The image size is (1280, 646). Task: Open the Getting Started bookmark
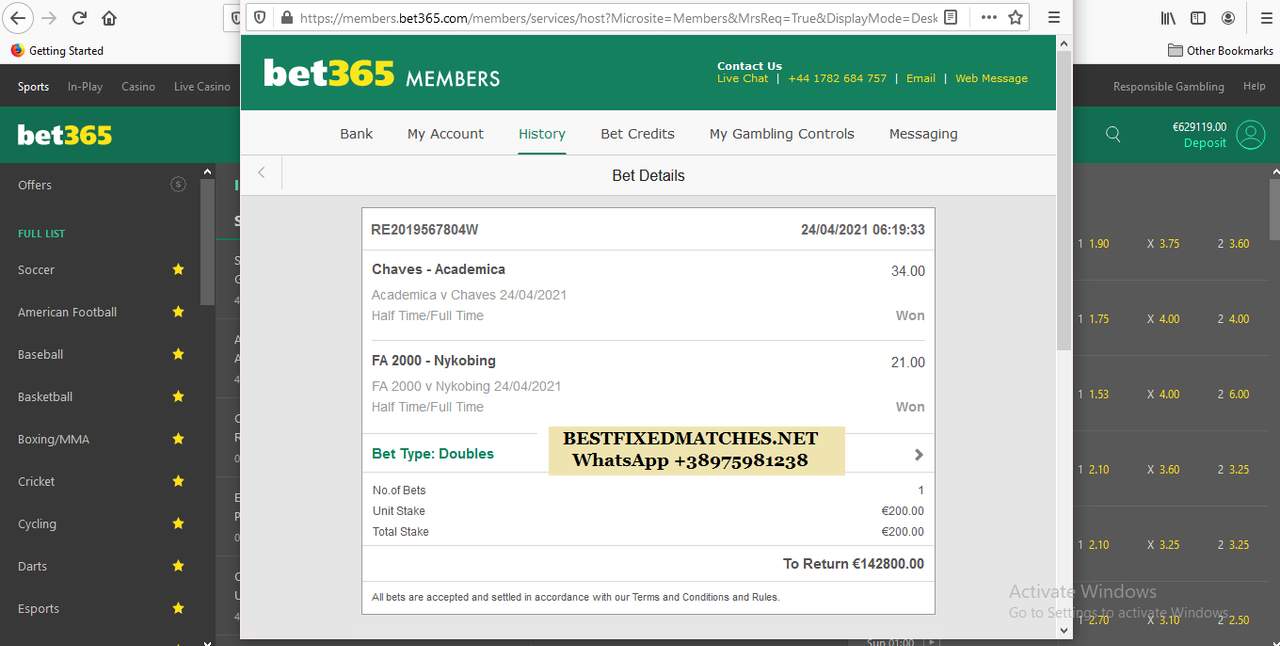click(57, 50)
